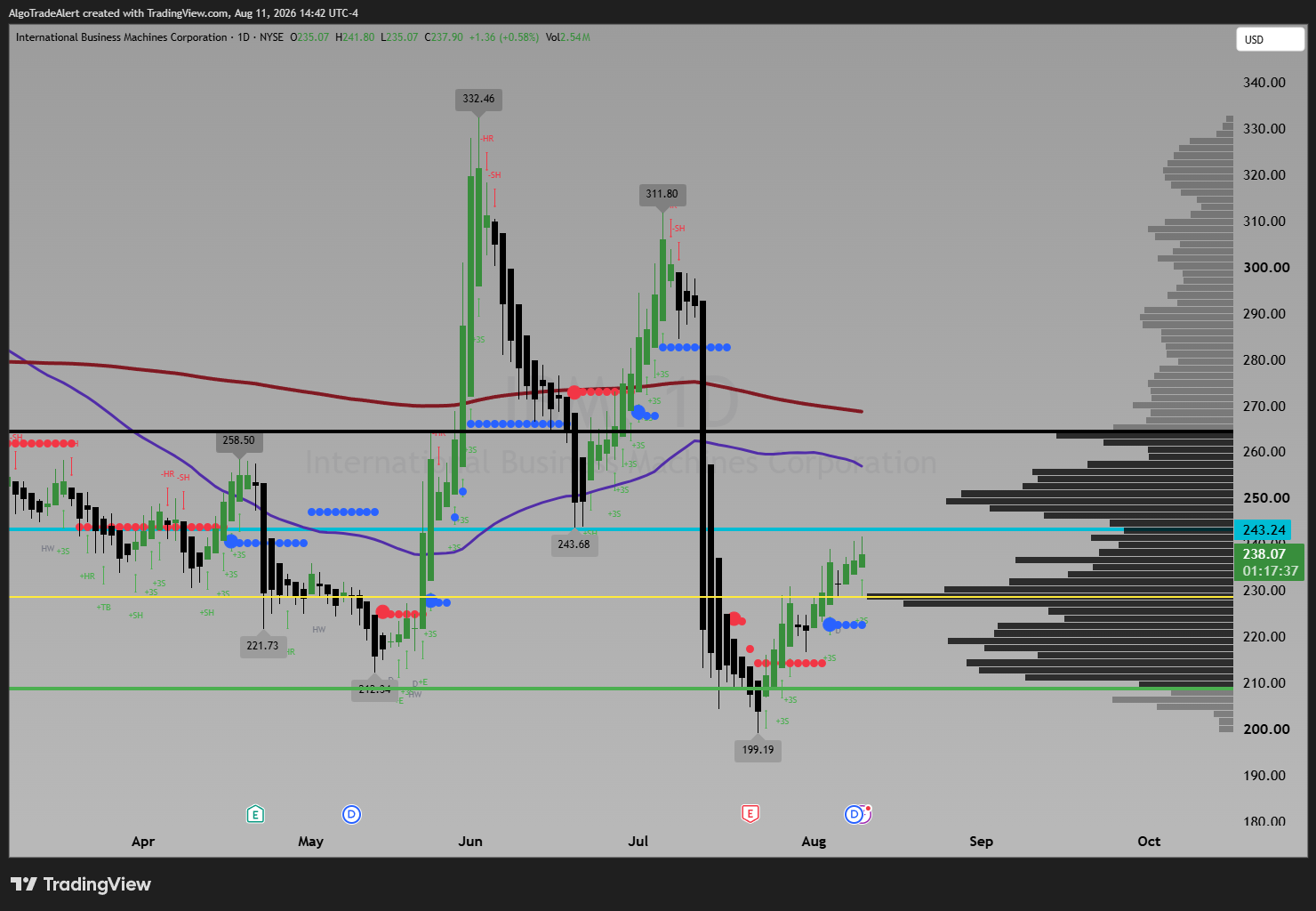Click the green 238.07 current price label
This screenshot has height=911, width=1316.
[x=1264, y=554]
